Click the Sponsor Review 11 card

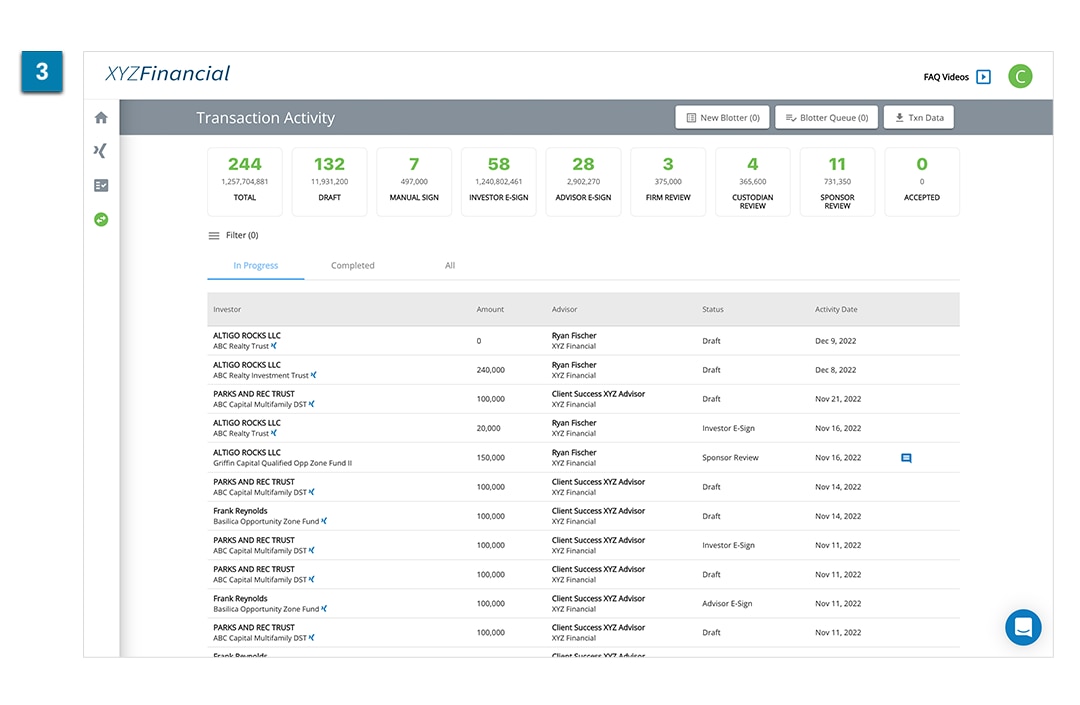[837, 181]
